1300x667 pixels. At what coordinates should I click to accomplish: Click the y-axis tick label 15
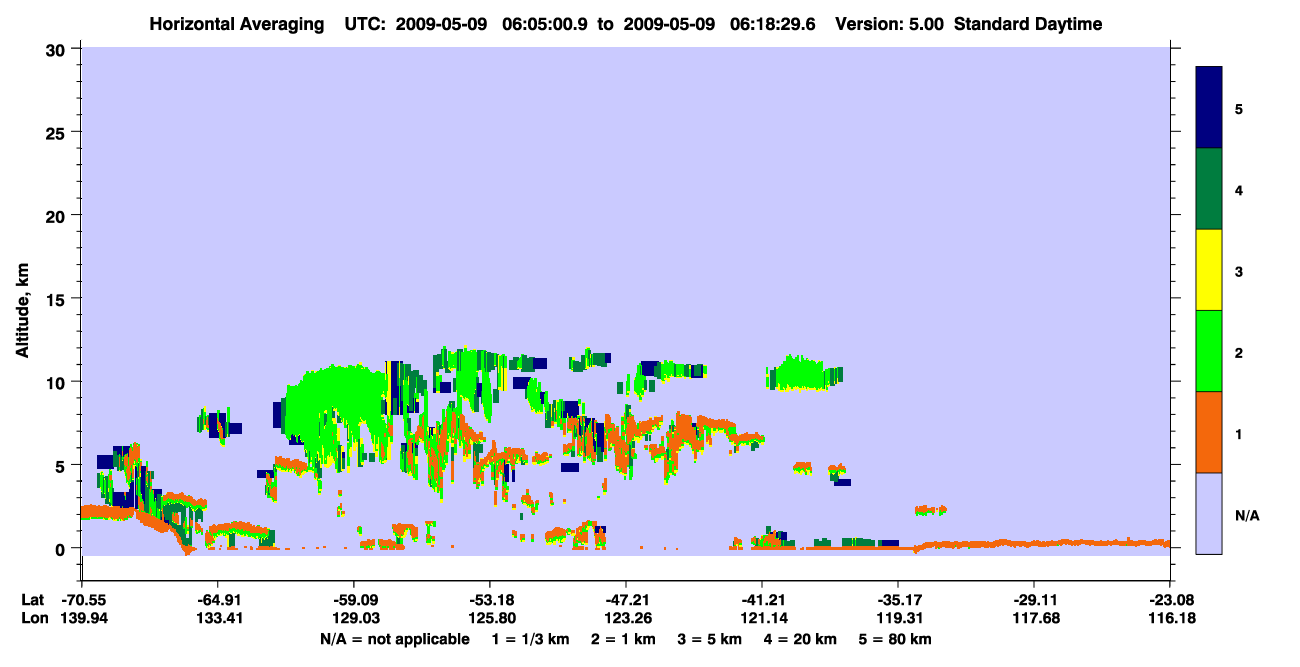58,299
